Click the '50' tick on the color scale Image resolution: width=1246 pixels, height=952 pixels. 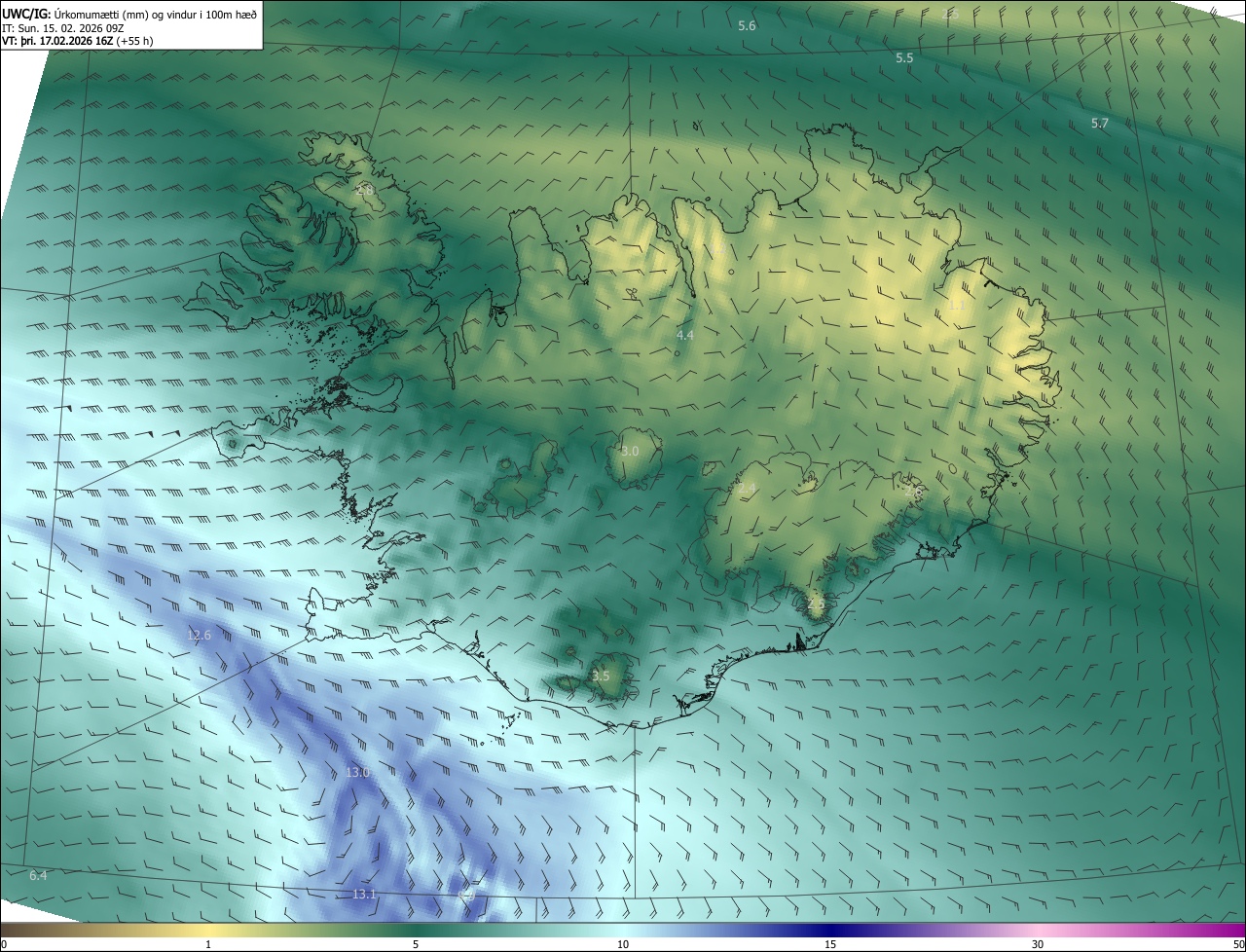[1237, 944]
